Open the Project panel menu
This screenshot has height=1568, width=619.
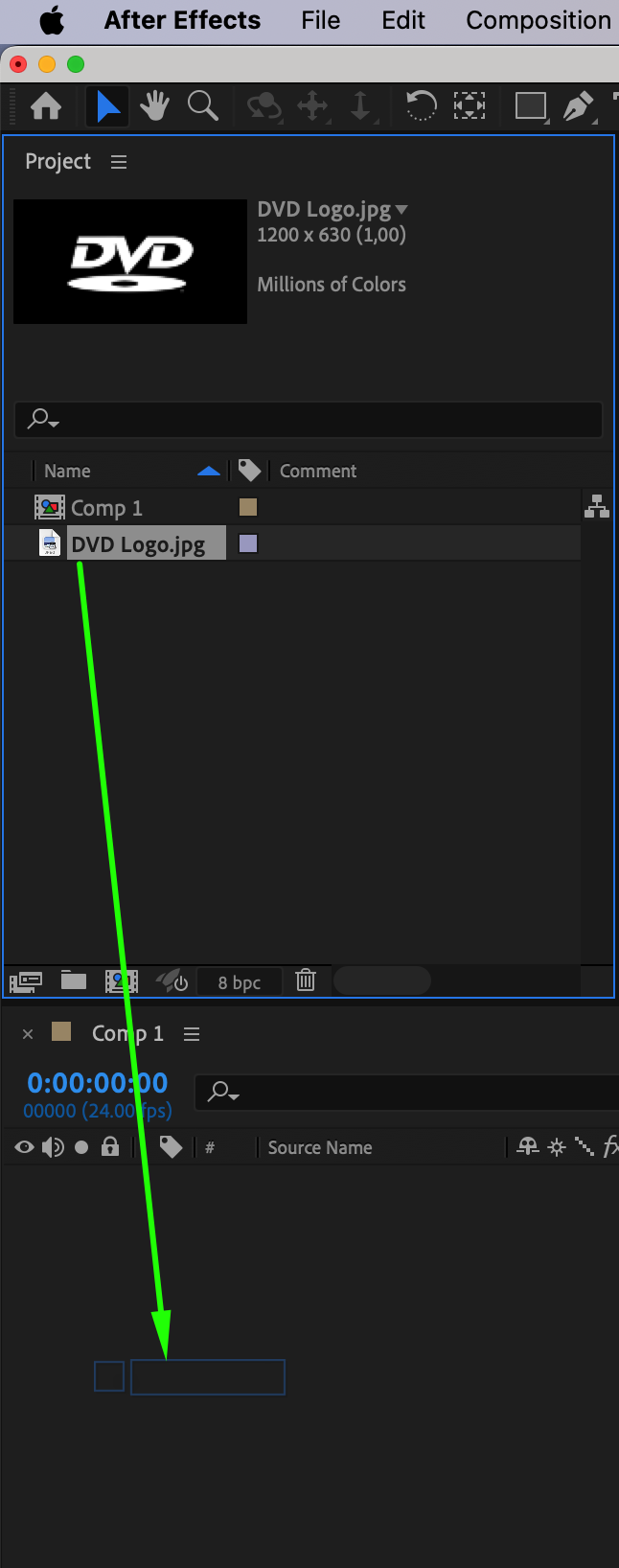[x=119, y=162]
